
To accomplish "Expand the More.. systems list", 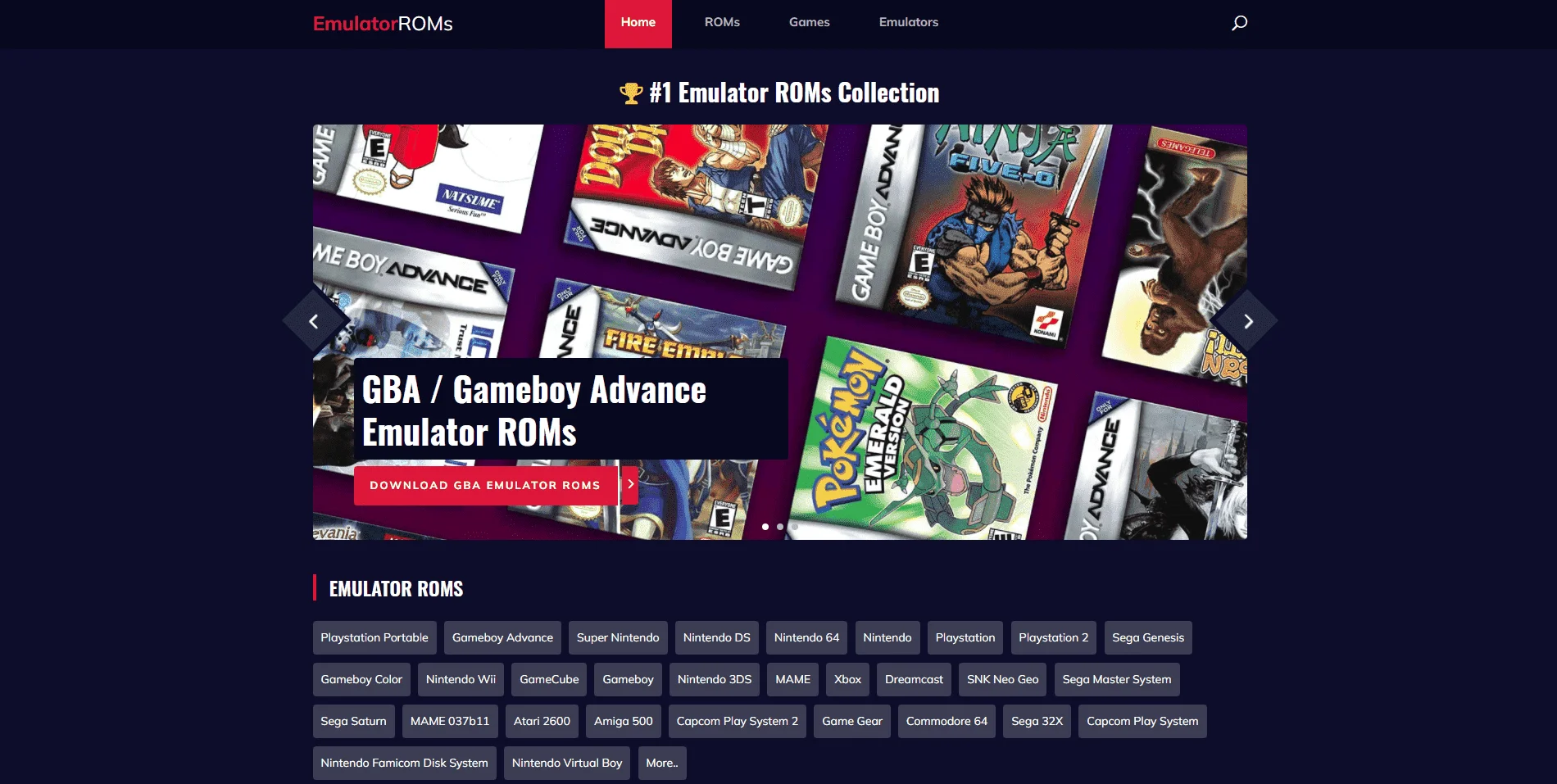I will click(662, 763).
